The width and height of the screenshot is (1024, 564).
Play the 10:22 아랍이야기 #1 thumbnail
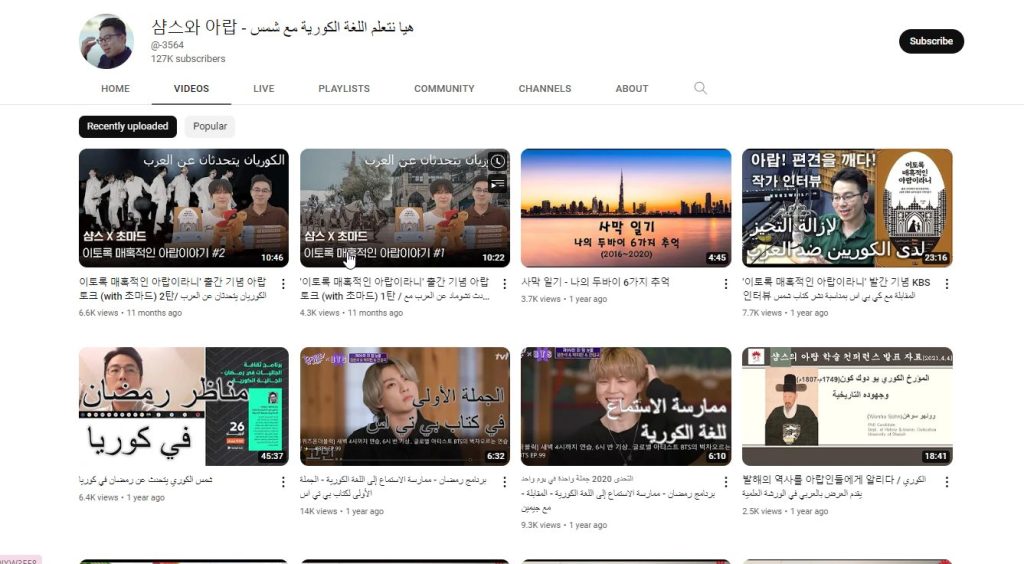pyautogui.click(x=405, y=208)
